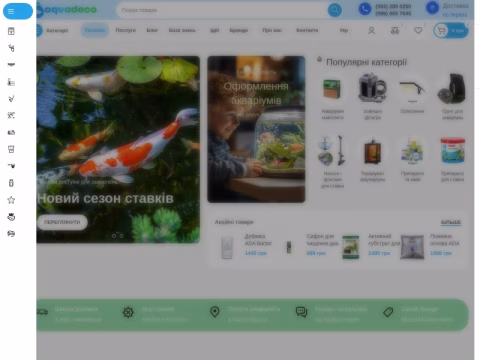Expand the Укр language selector
The height and width of the screenshot is (360, 480).
344,30
